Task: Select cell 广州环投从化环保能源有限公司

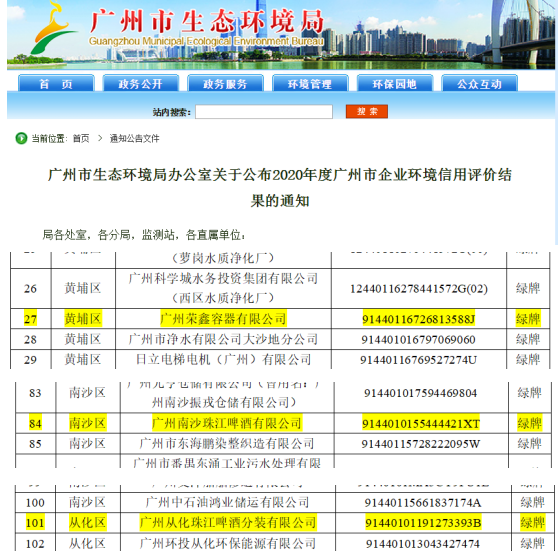Action: coord(228,544)
